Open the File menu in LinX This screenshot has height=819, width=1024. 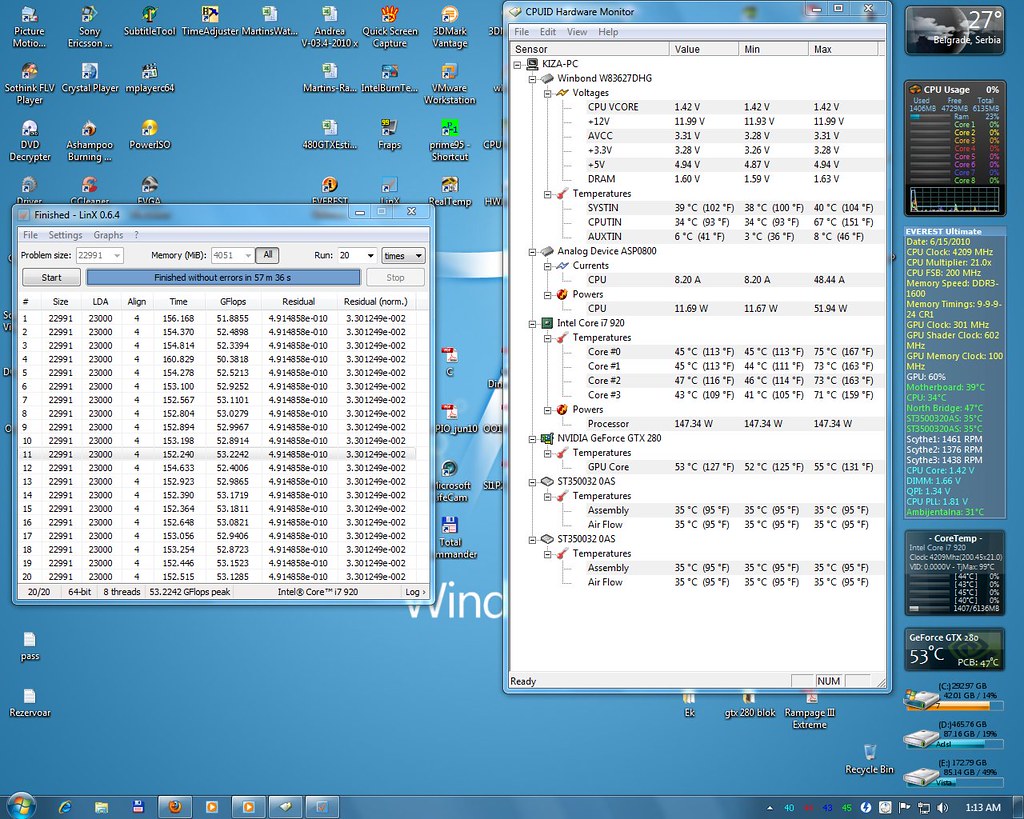[x=30, y=235]
